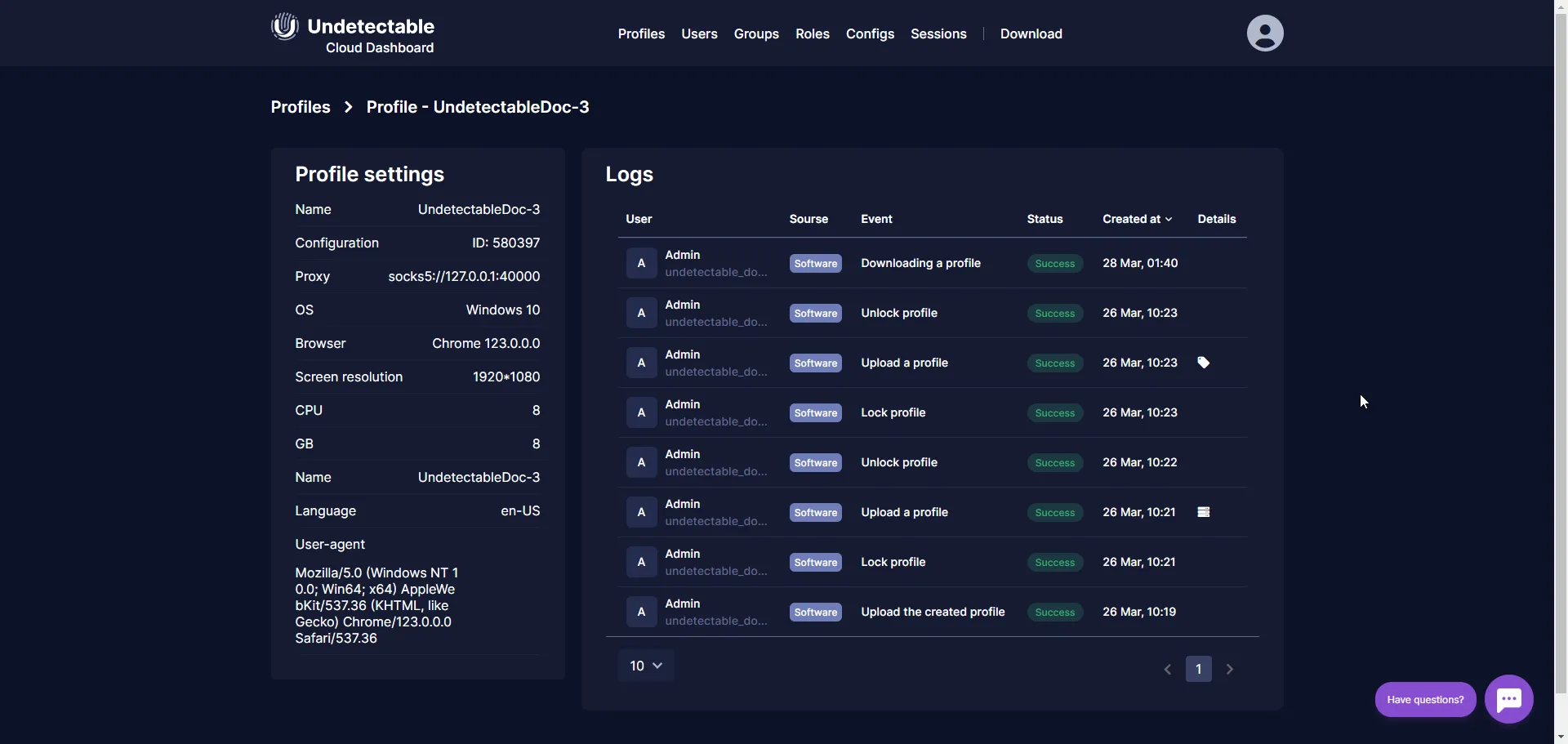Open the Roles nav item
1568x744 pixels.
(813, 33)
